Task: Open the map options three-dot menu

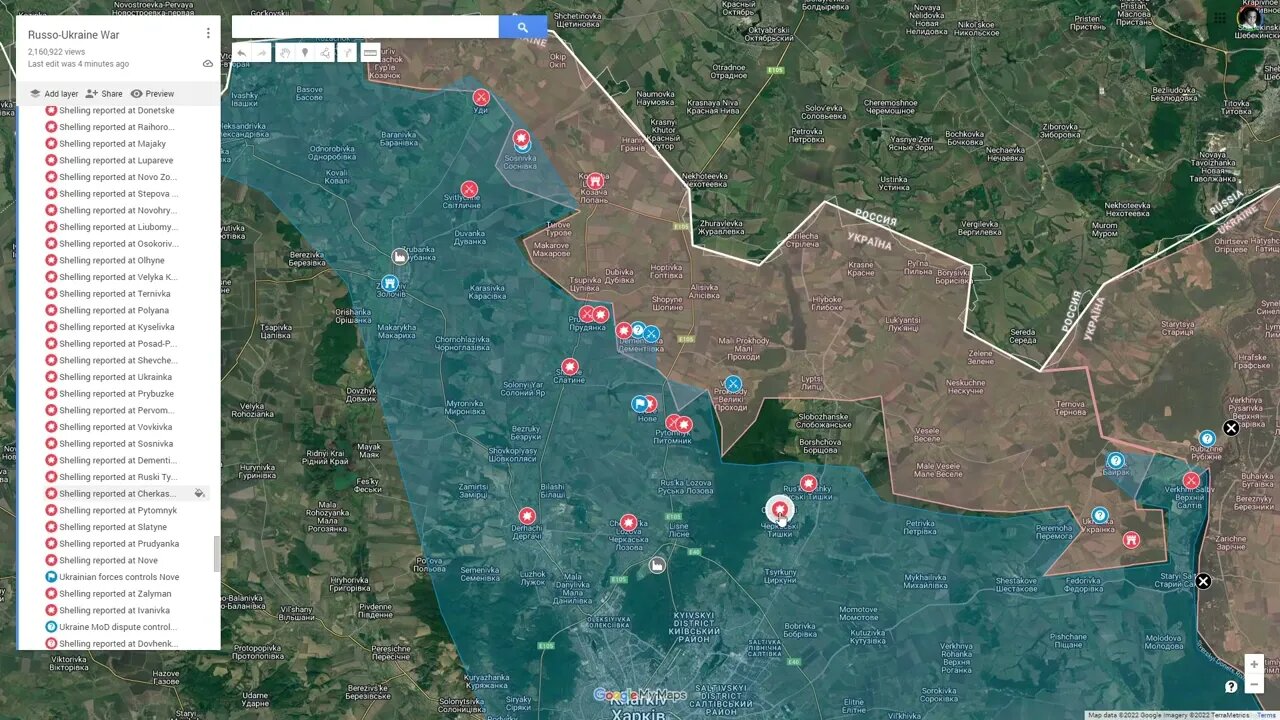Action: pyautogui.click(x=208, y=33)
